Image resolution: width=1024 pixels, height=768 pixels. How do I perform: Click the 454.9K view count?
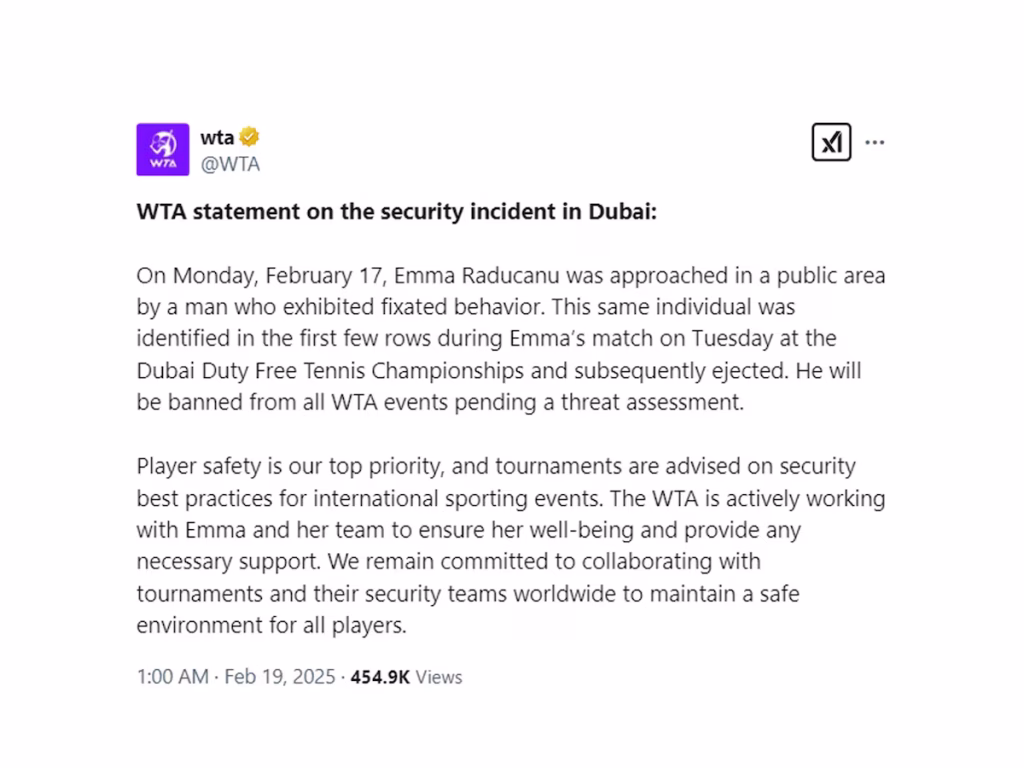[380, 677]
